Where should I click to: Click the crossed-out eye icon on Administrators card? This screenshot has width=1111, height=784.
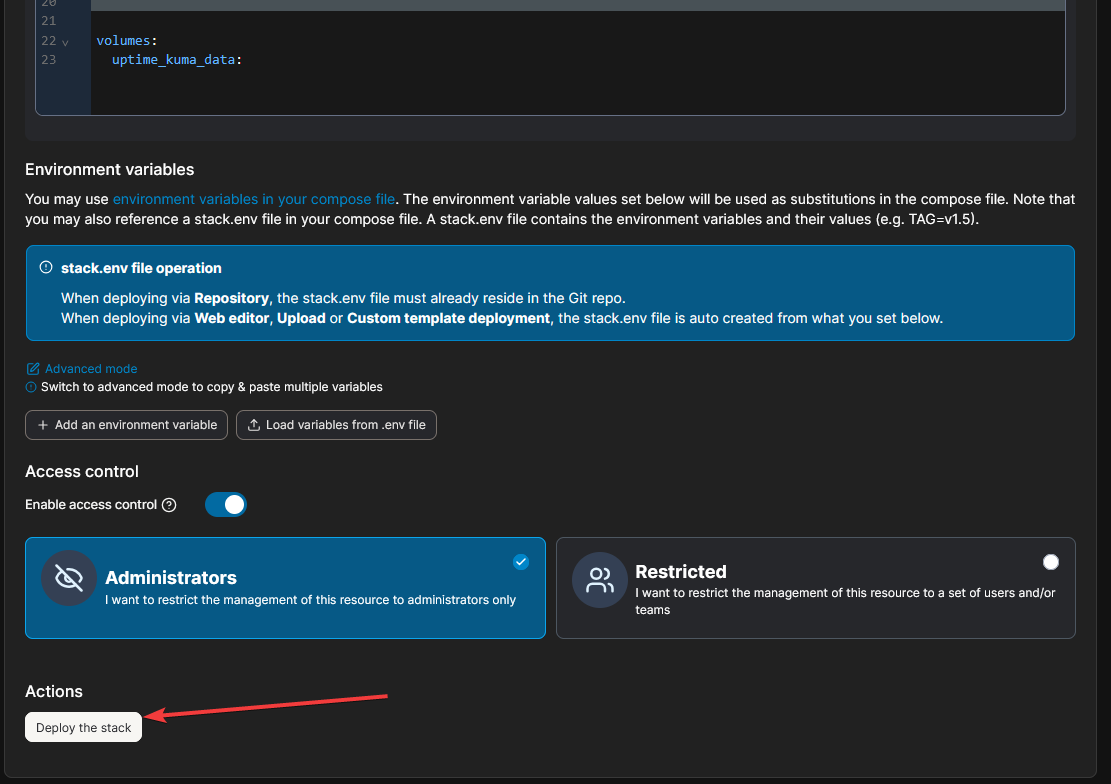tap(69, 578)
